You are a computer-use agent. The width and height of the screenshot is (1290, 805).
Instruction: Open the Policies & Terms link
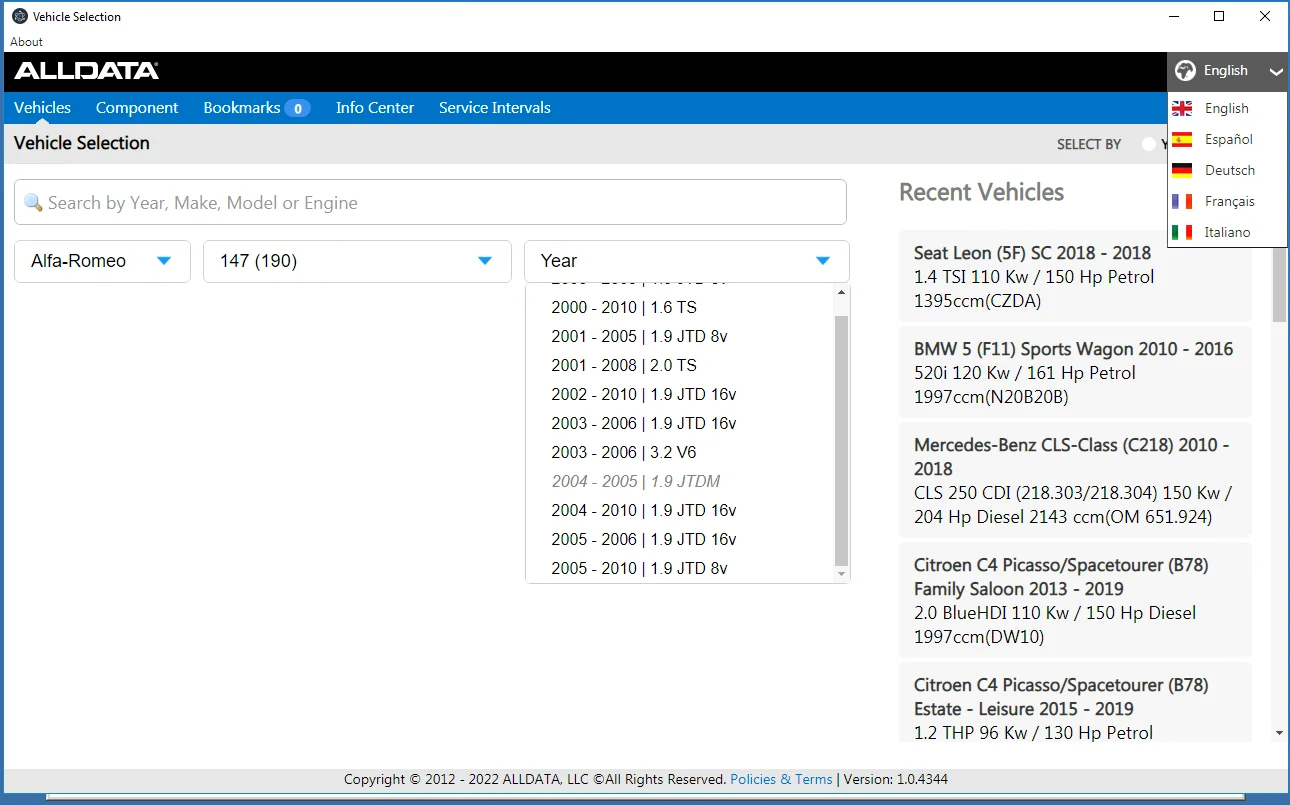coord(781,779)
